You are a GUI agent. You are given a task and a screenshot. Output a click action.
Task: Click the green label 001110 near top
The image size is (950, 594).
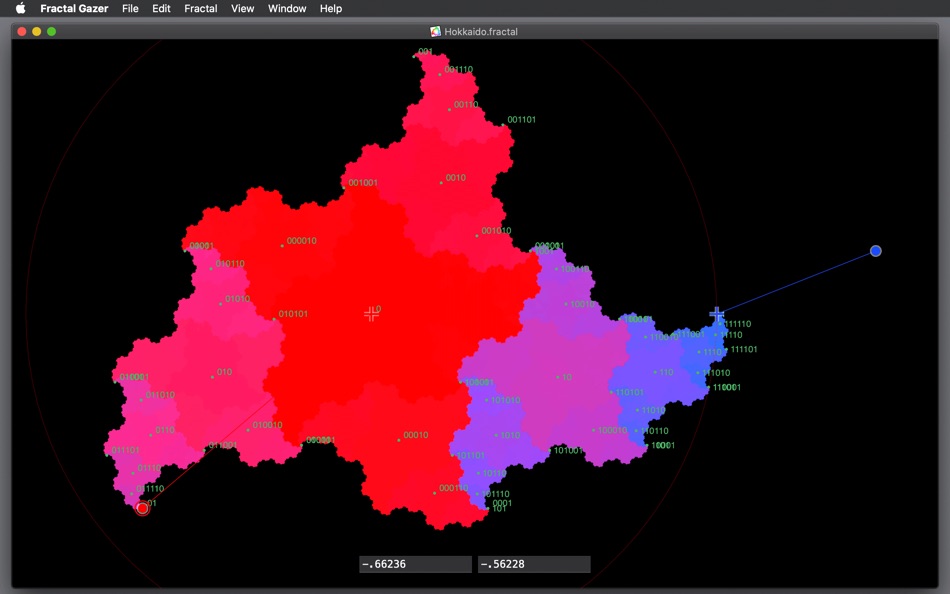[459, 70]
